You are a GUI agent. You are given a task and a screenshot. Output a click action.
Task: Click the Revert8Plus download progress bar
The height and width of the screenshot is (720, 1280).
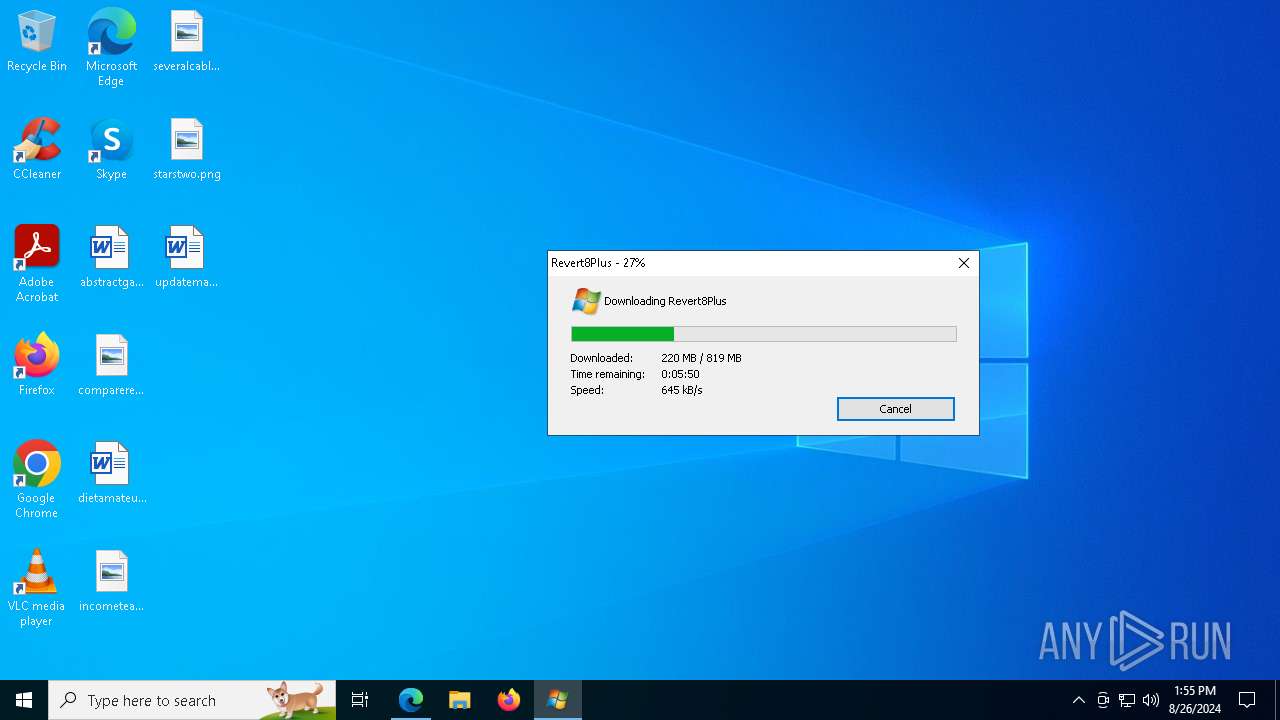pos(763,334)
